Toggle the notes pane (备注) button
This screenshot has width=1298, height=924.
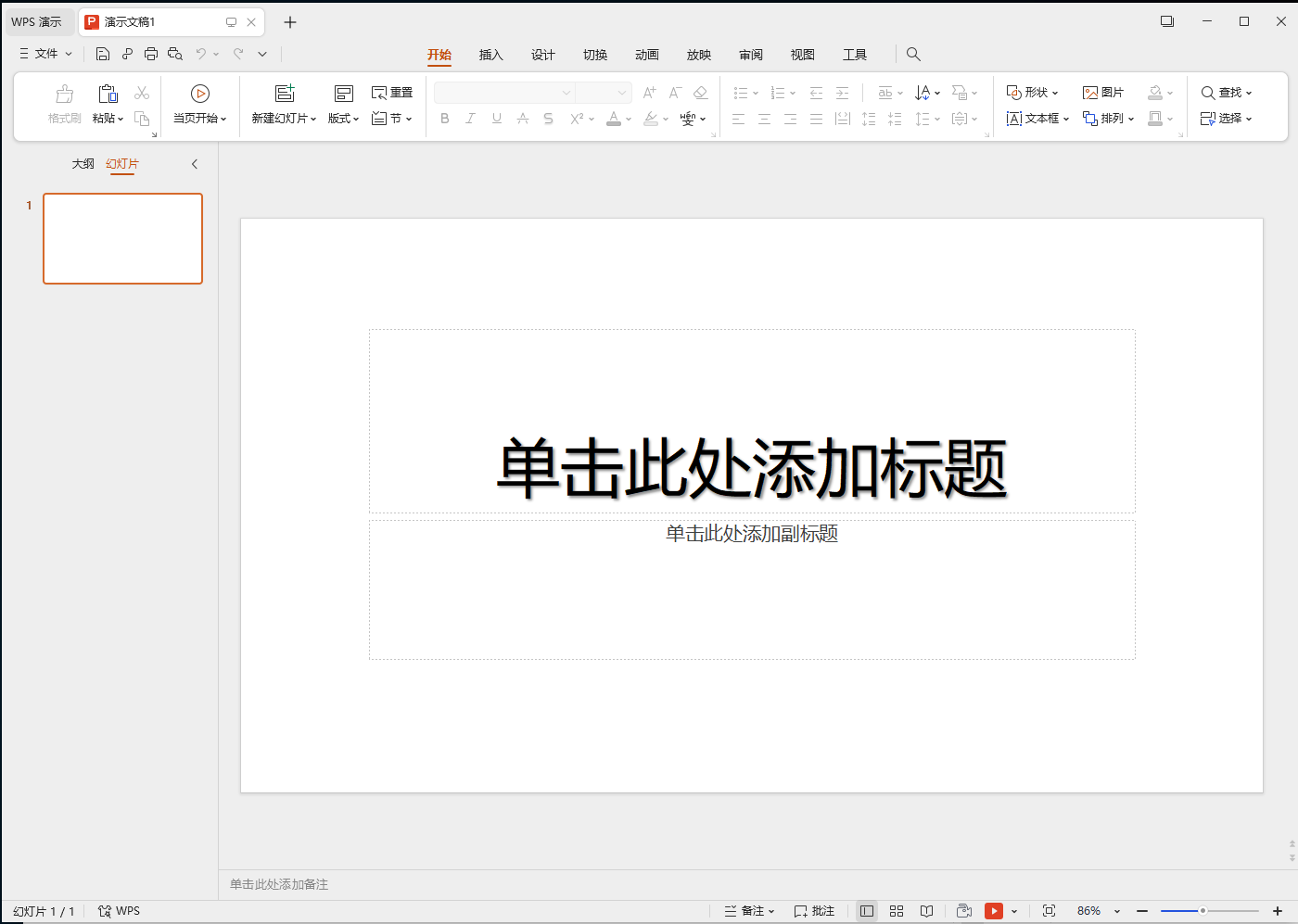(x=749, y=911)
